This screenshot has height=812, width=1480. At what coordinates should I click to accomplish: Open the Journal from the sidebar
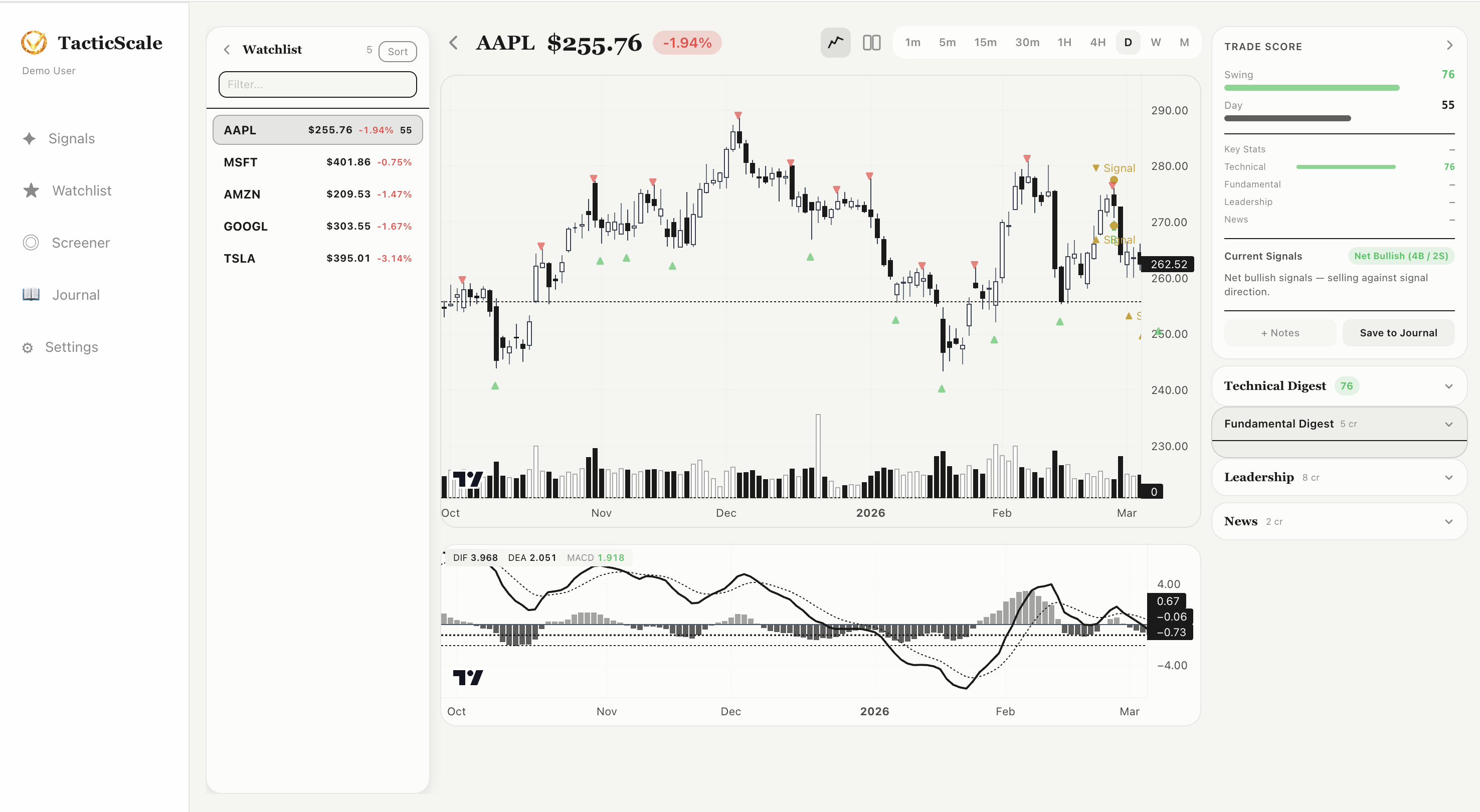(75, 295)
